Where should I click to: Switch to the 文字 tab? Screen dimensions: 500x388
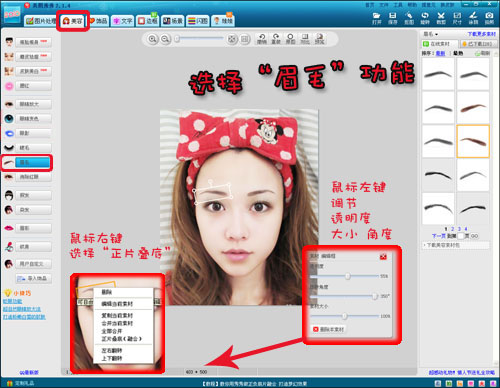click(x=123, y=21)
